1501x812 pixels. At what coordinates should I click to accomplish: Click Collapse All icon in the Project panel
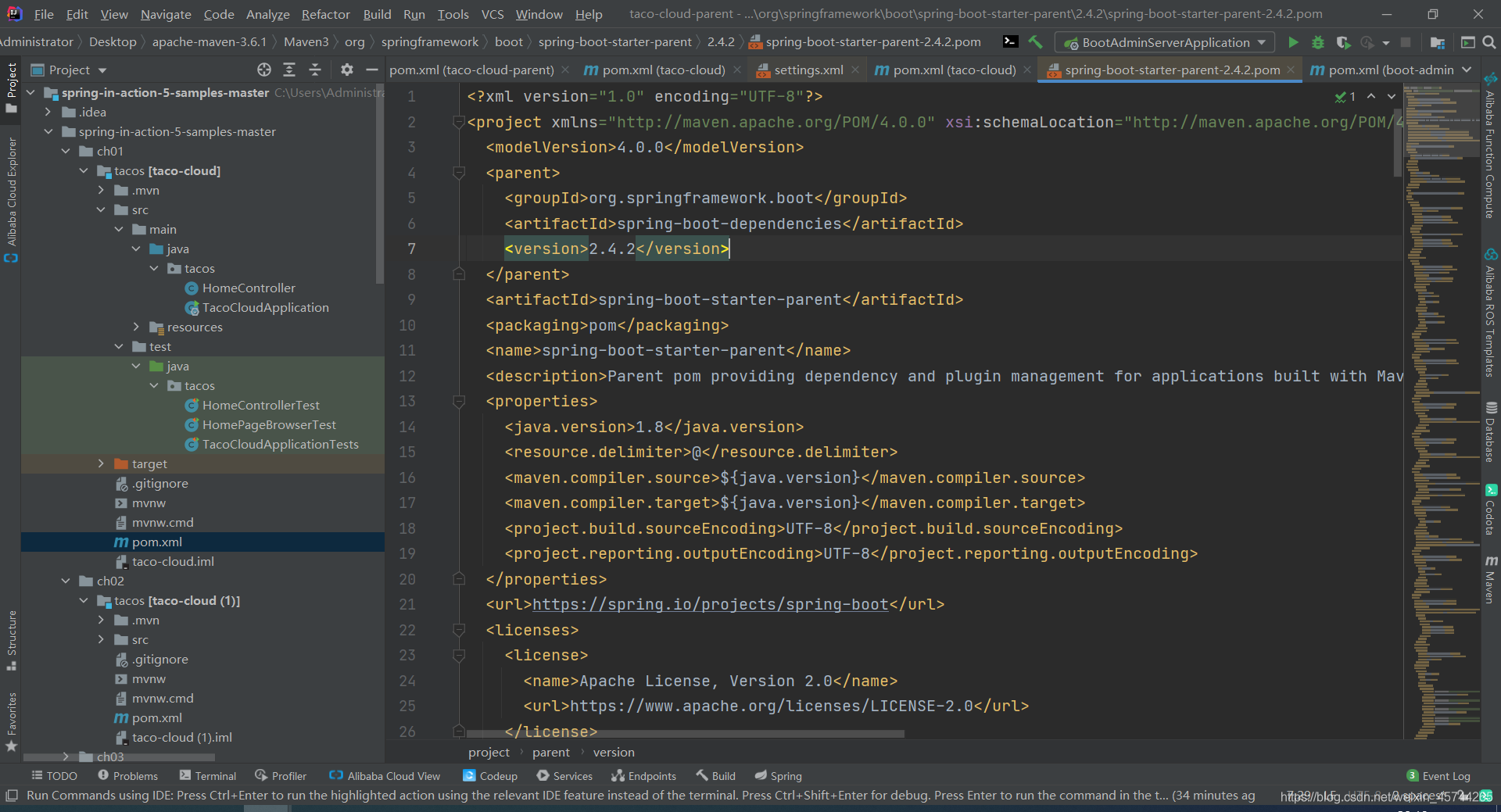pyautogui.click(x=315, y=70)
